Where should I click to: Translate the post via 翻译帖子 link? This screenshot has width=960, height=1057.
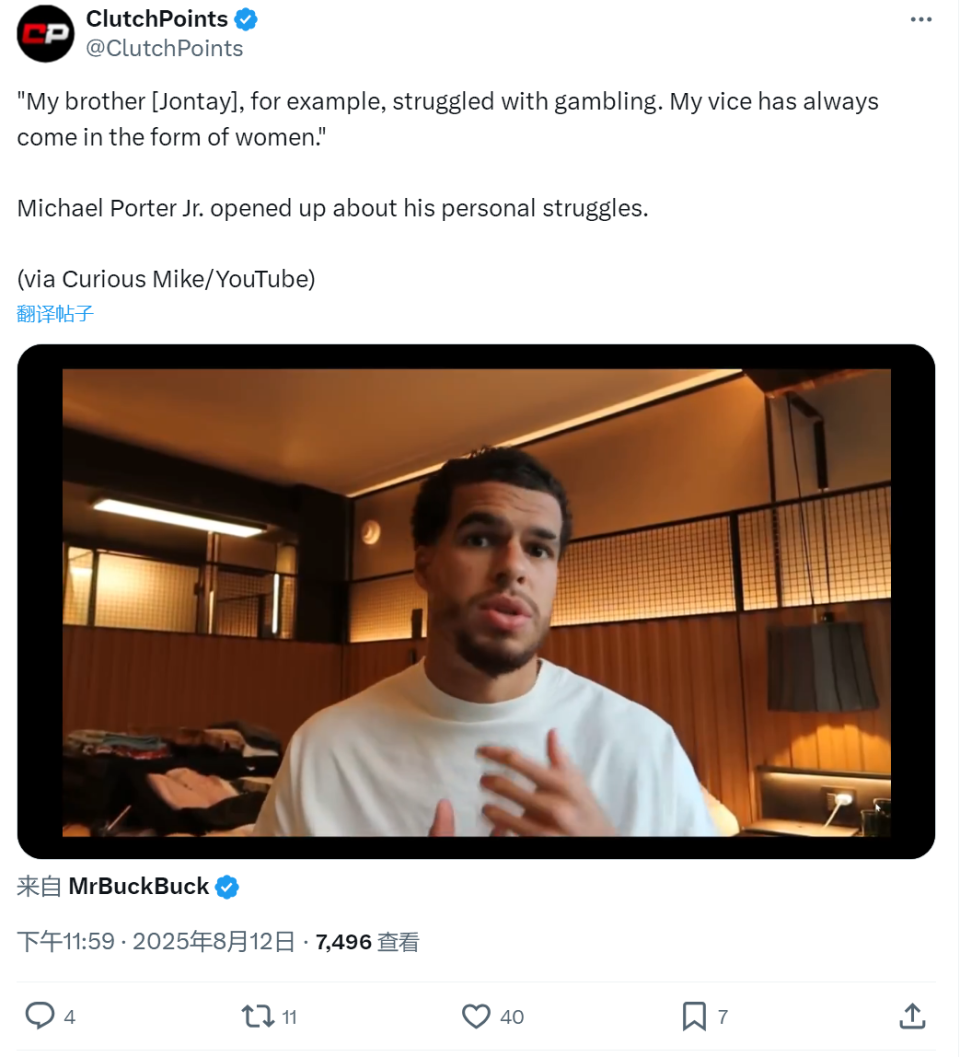(x=55, y=314)
